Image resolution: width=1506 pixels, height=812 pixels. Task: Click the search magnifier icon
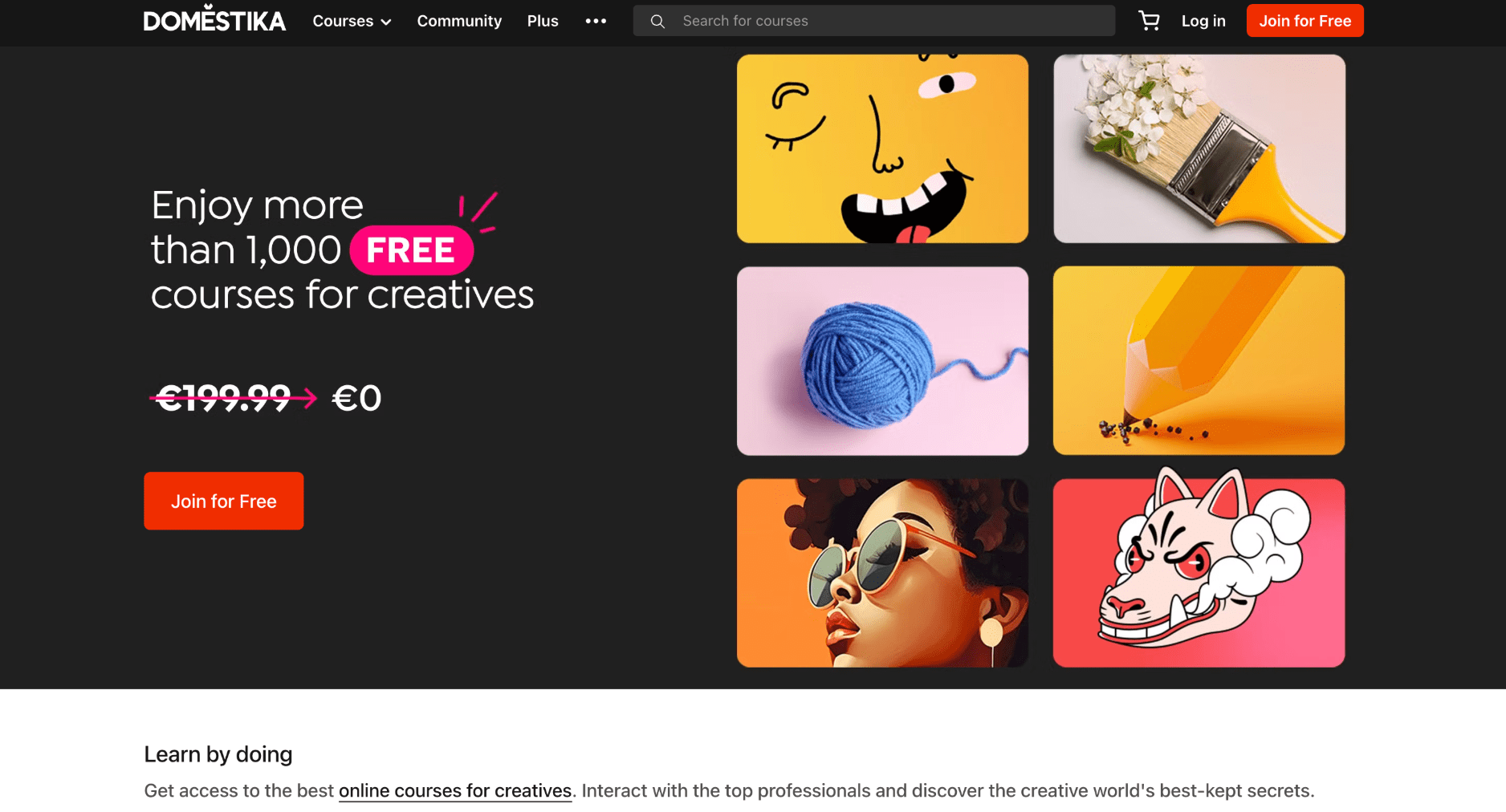point(657,22)
